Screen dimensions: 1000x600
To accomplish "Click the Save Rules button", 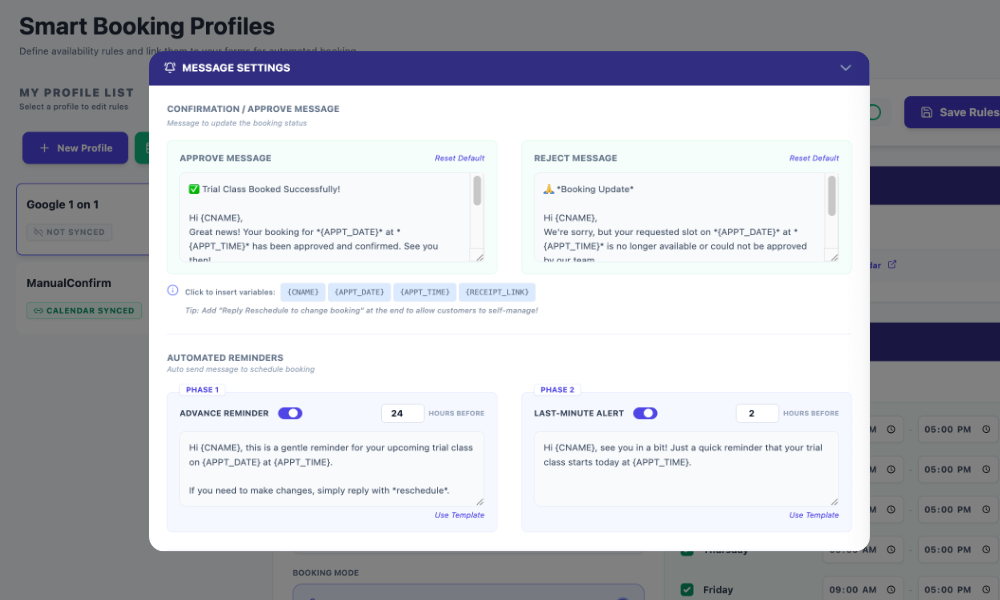I will (952, 112).
